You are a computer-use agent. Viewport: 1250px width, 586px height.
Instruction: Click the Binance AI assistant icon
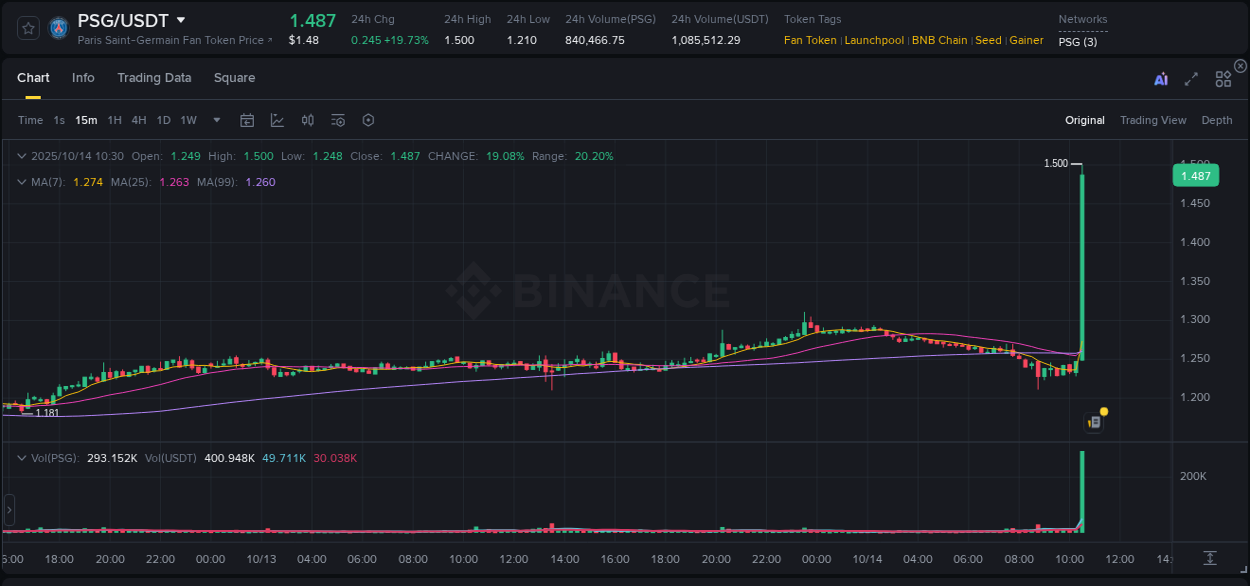pyautogui.click(x=1160, y=78)
